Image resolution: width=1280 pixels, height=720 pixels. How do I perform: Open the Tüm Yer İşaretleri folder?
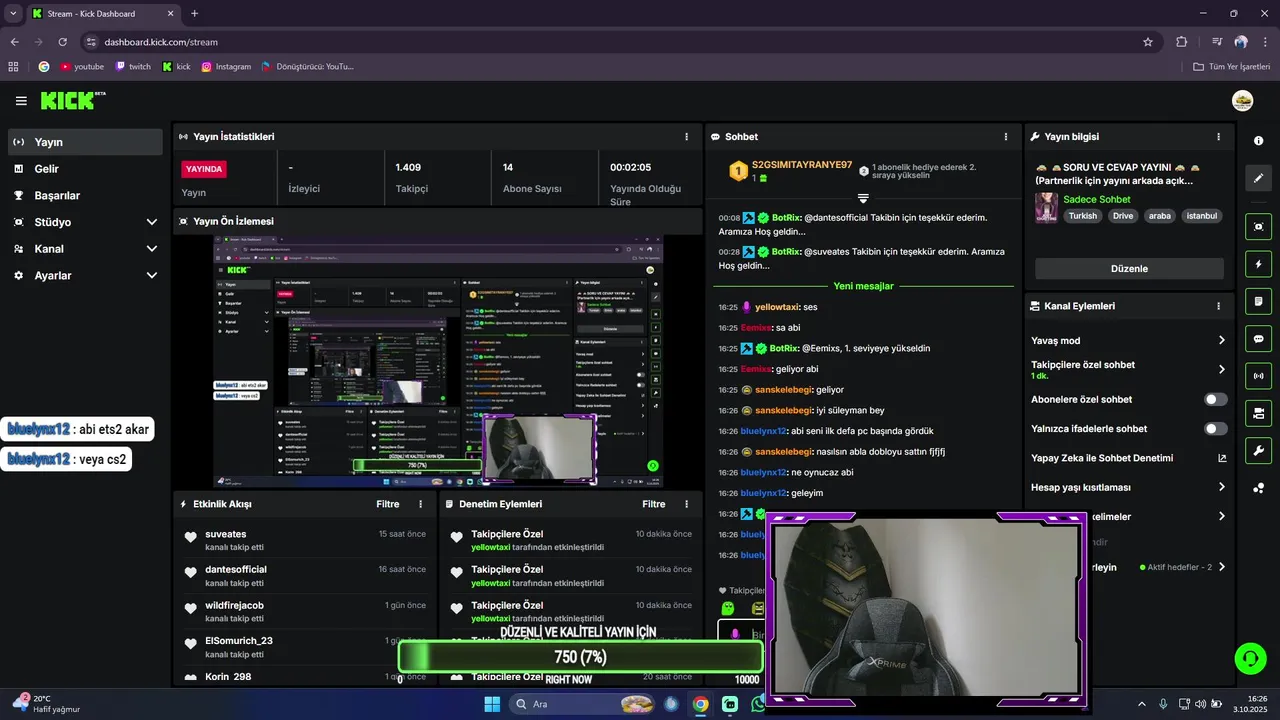click(x=1232, y=67)
